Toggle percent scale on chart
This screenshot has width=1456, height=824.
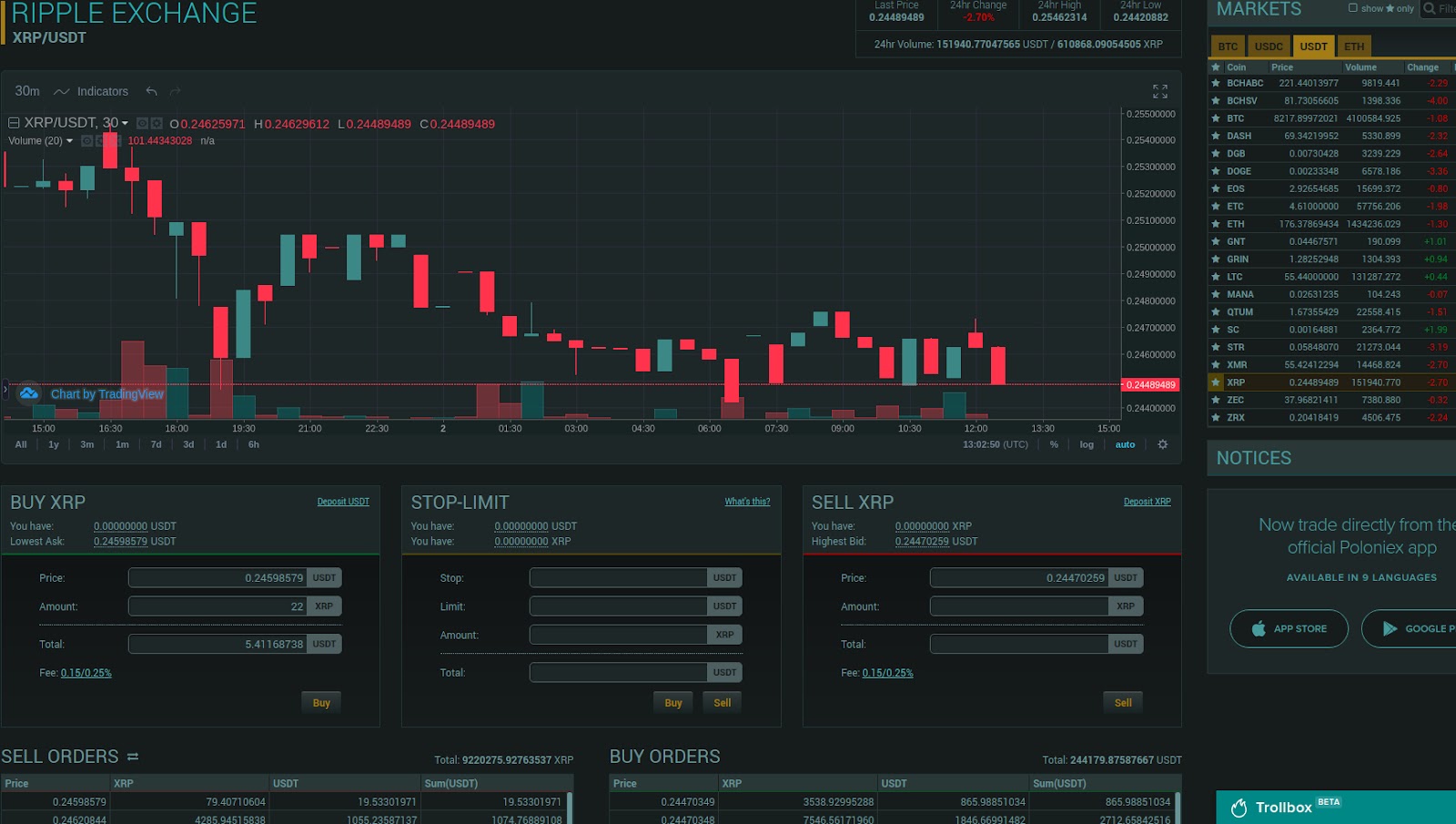pos(1054,444)
